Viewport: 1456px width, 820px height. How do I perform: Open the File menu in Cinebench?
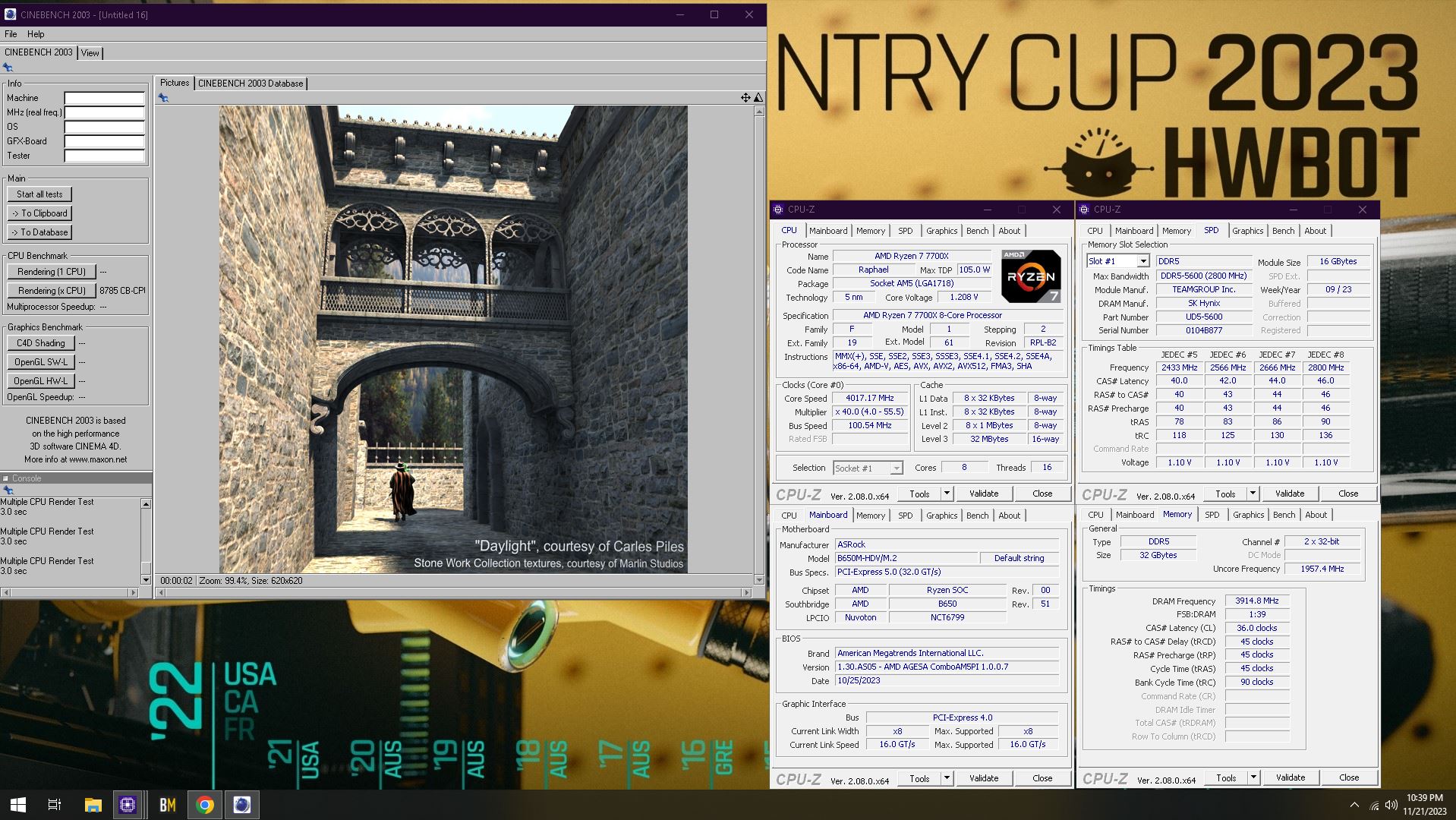click(11, 34)
